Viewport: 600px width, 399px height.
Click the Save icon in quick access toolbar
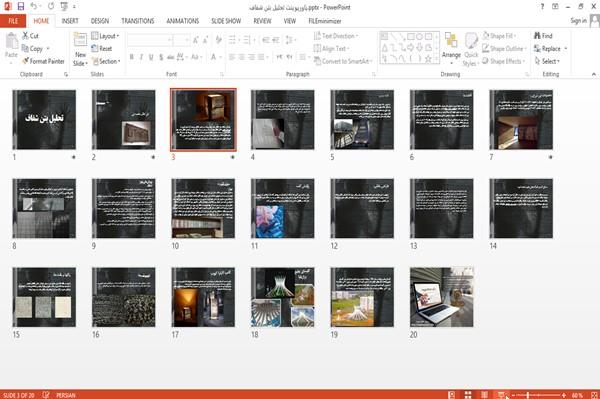point(21,7)
